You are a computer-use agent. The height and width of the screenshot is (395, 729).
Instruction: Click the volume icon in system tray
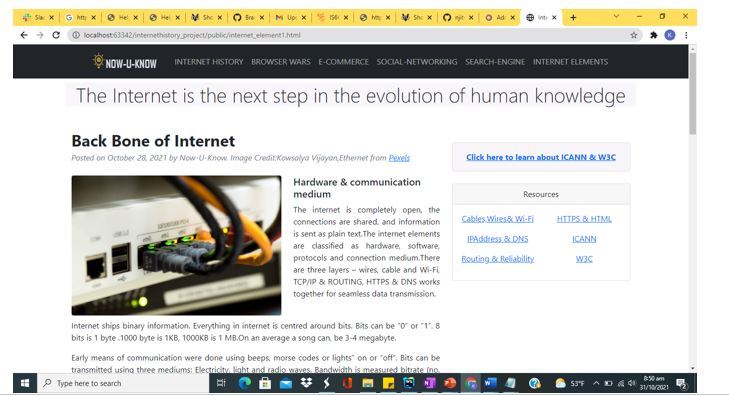click(x=631, y=383)
